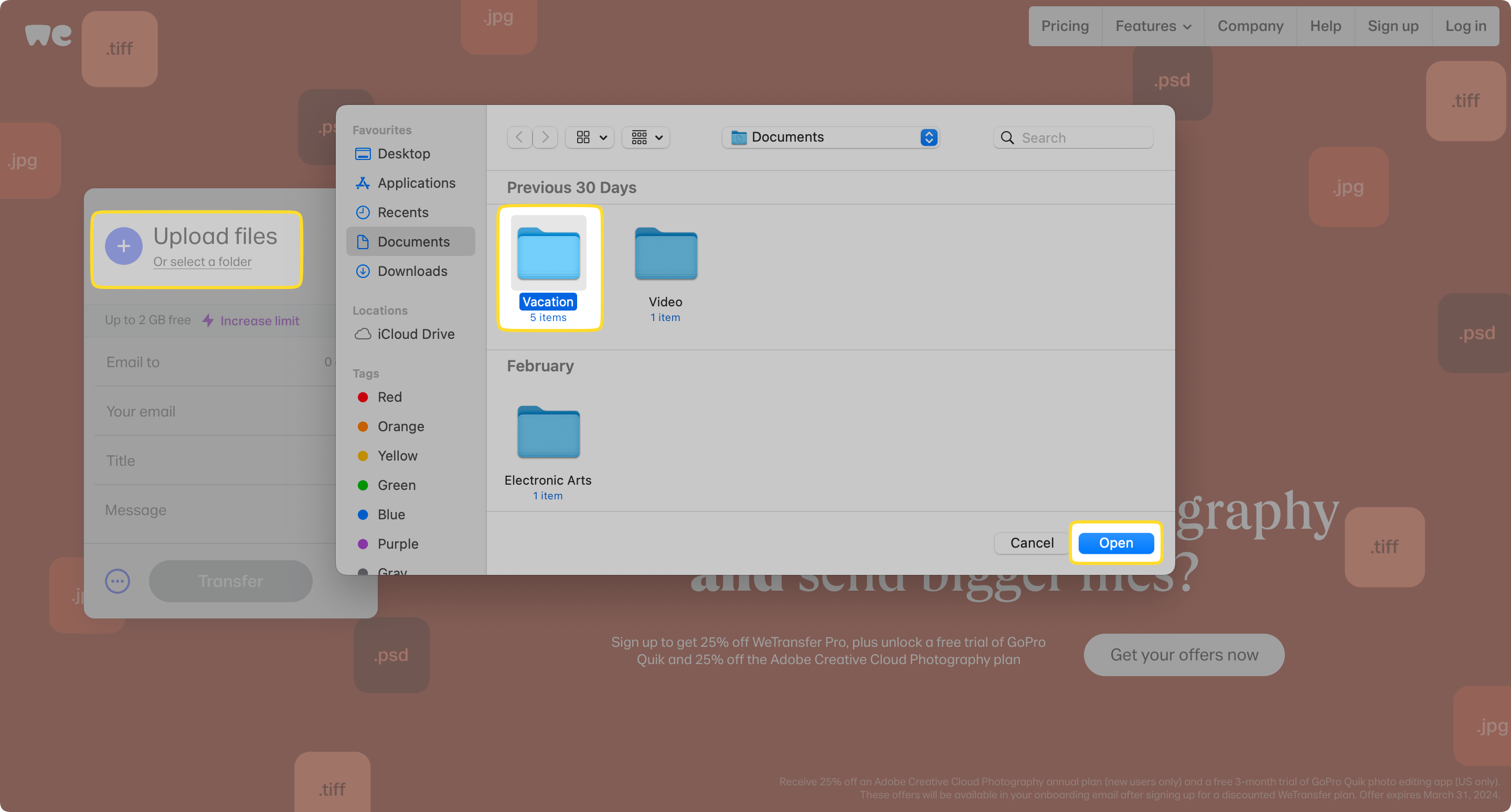The width and height of the screenshot is (1511, 812).
Task: Select the Downloads favourite
Action: click(413, 270)
